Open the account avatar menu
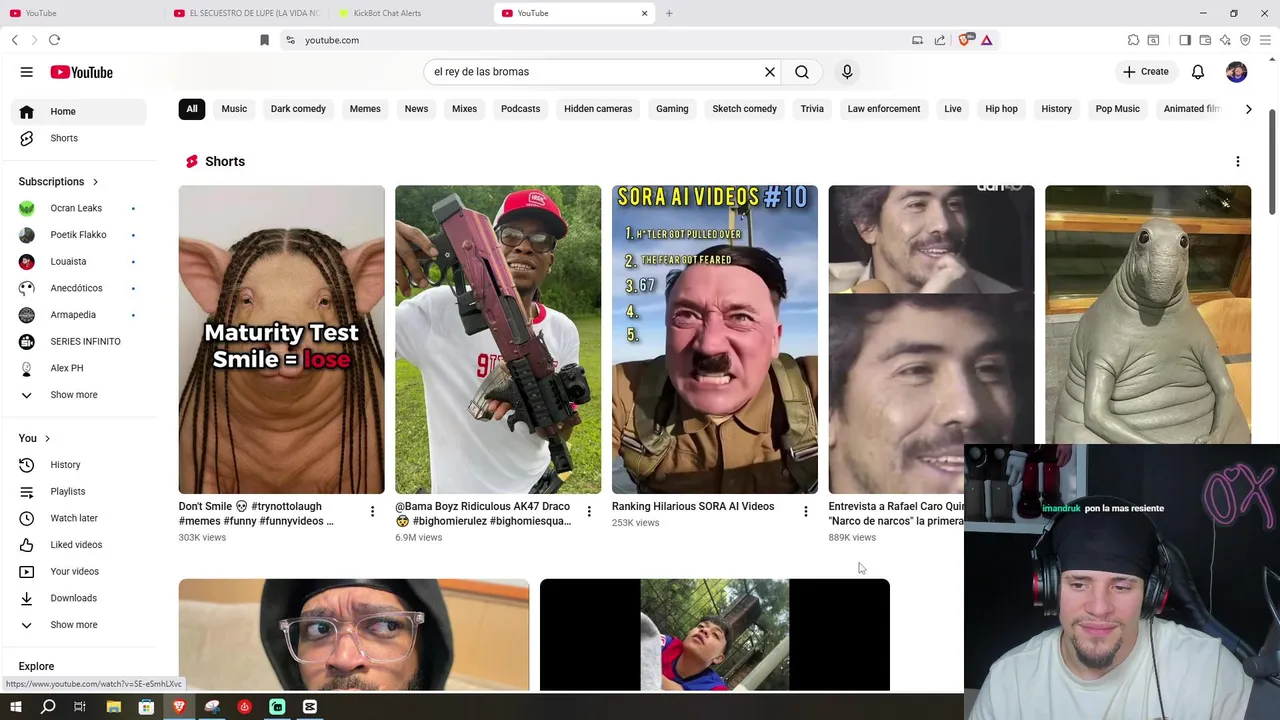Viewport: 1280px width, 720px height. [x=1237, y=72]
